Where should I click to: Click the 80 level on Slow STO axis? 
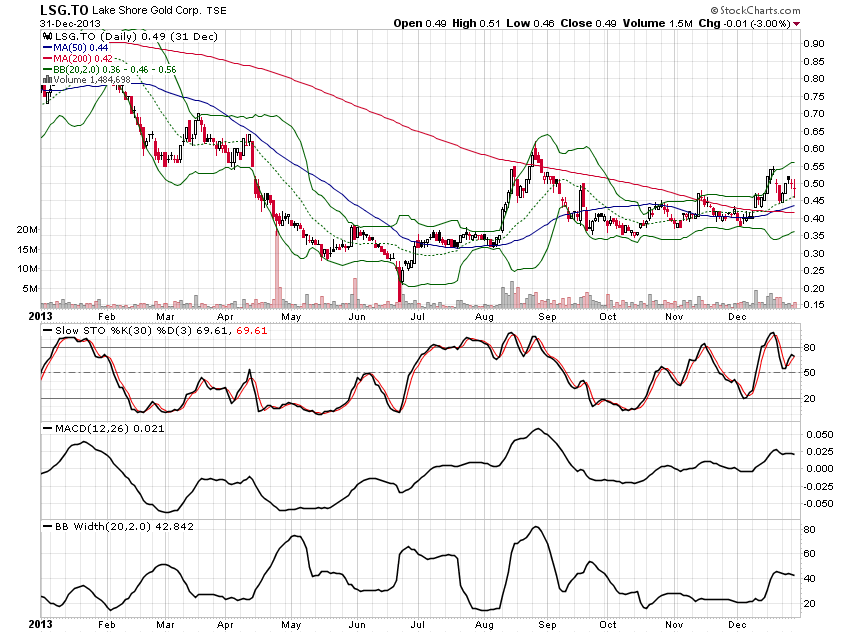(x=809, y=348)
